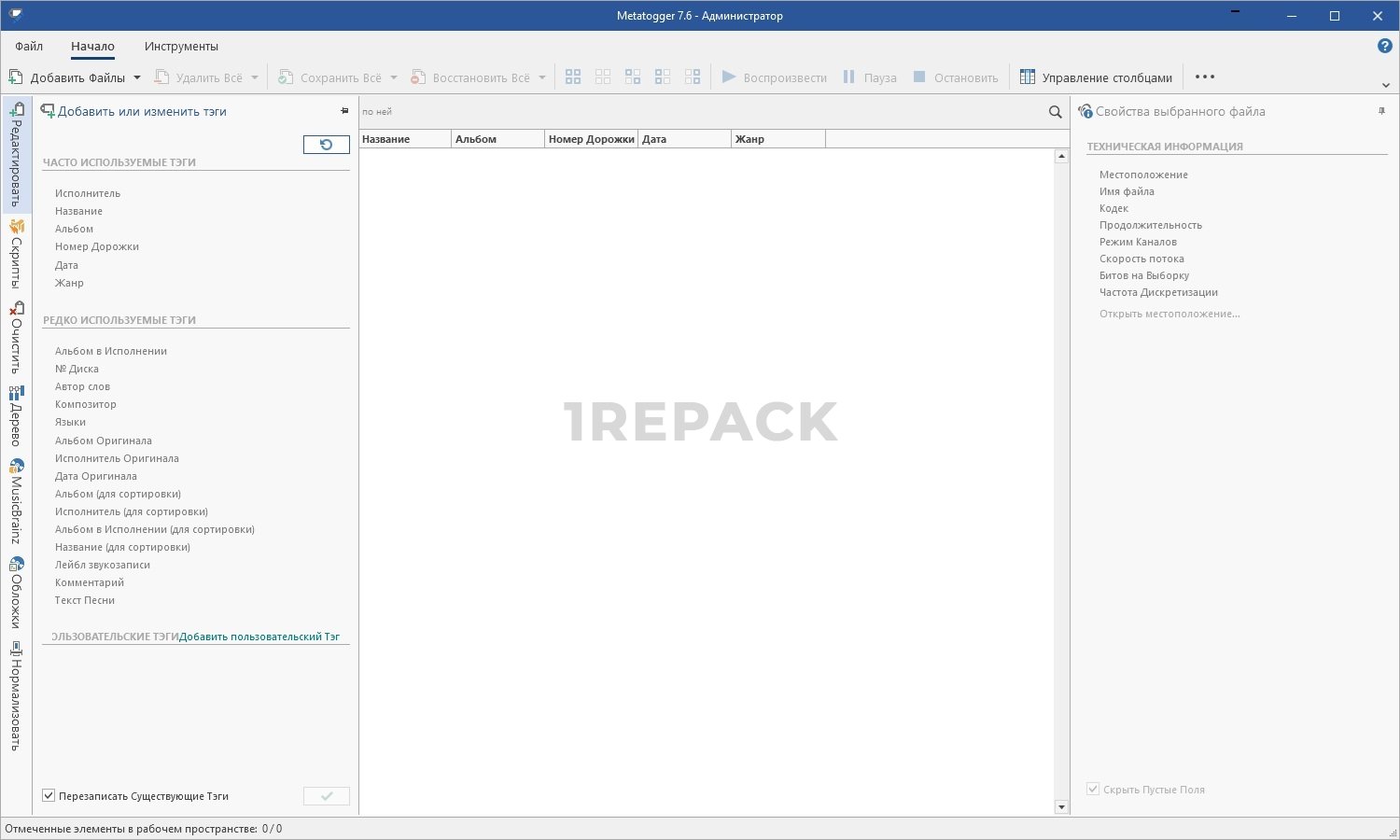
Task: Click Добавить пользовательский Тэг link
Action: (259, 637)
